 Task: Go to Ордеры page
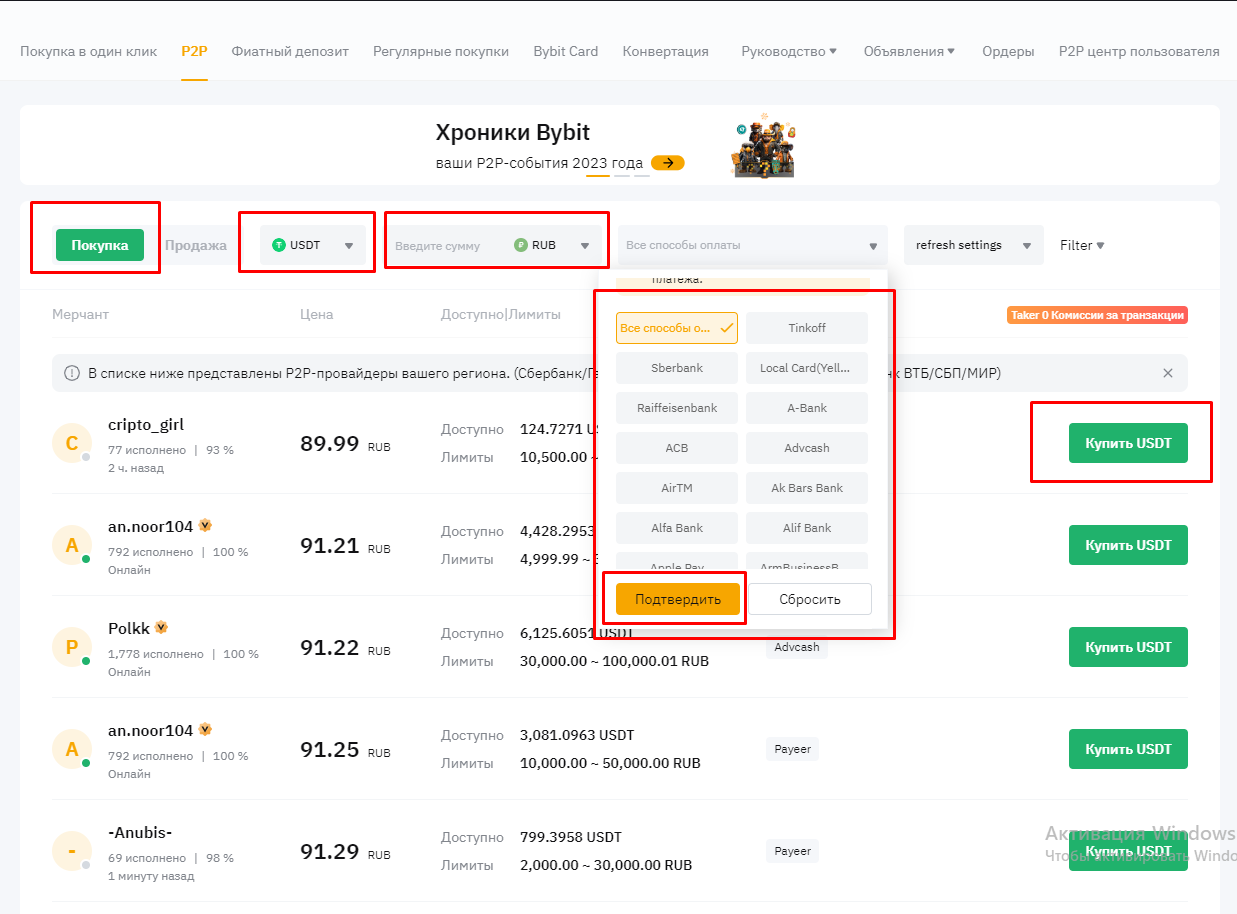tap(1008, 51)
